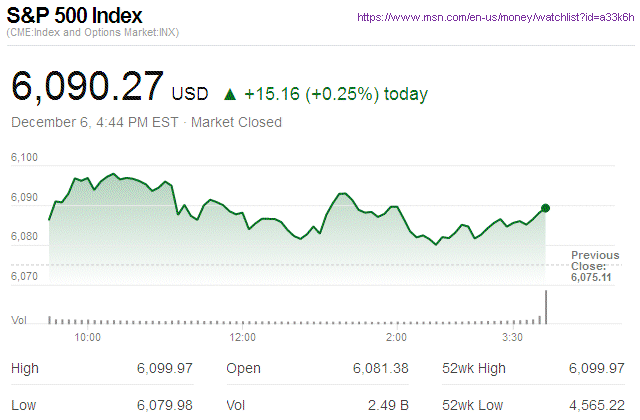This screenshot has width=640, height=420.
Task: Click the Previous Close 6,075.11 label
Action: [598, 266]
